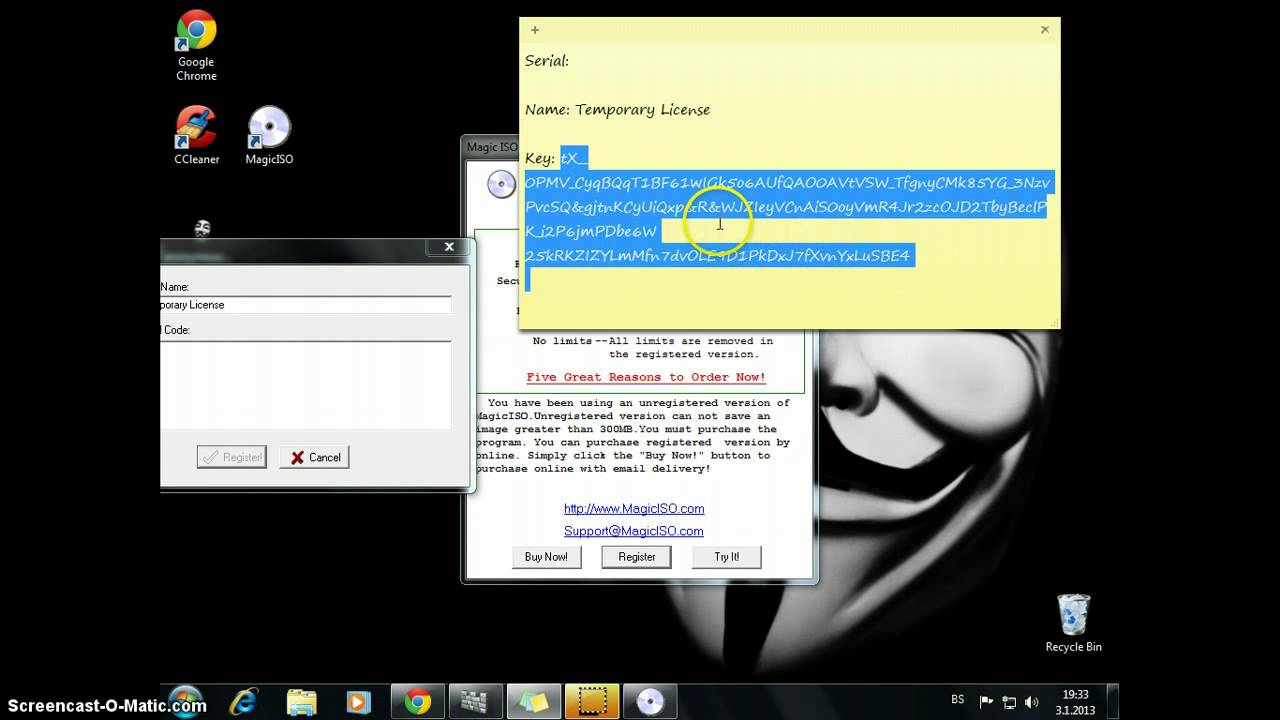Click the taskbar clock showing 19:33
The width and height of the screenshot is (1280, 720).
click(x=1075, y=702)
